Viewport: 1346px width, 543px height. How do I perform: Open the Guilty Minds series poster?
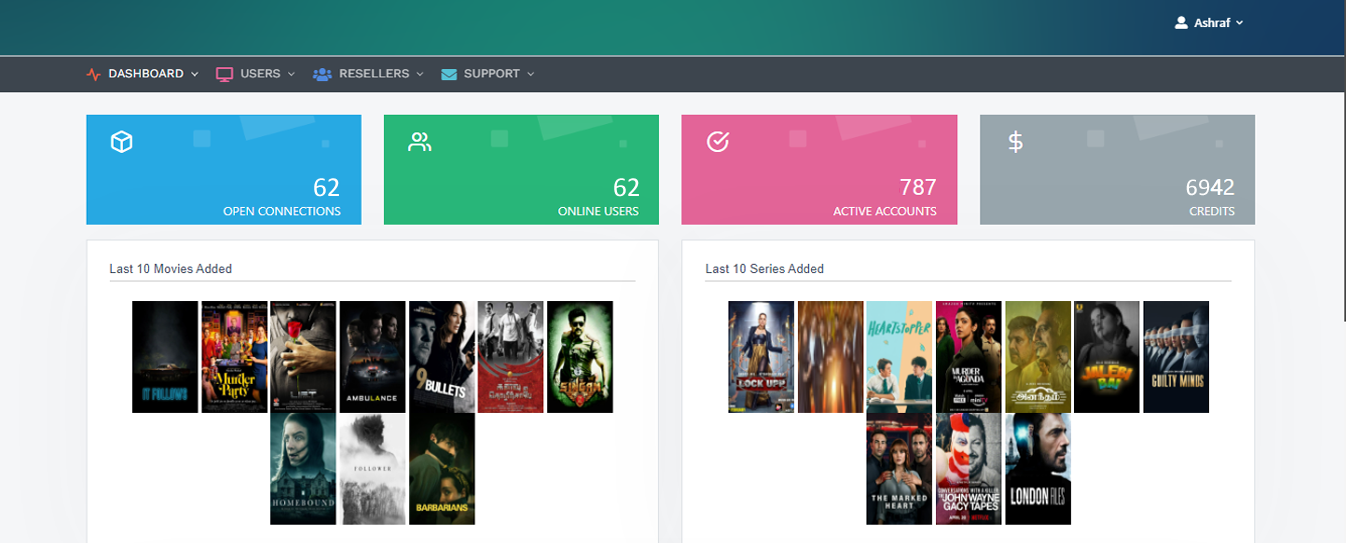click(x=1176, y=357)
